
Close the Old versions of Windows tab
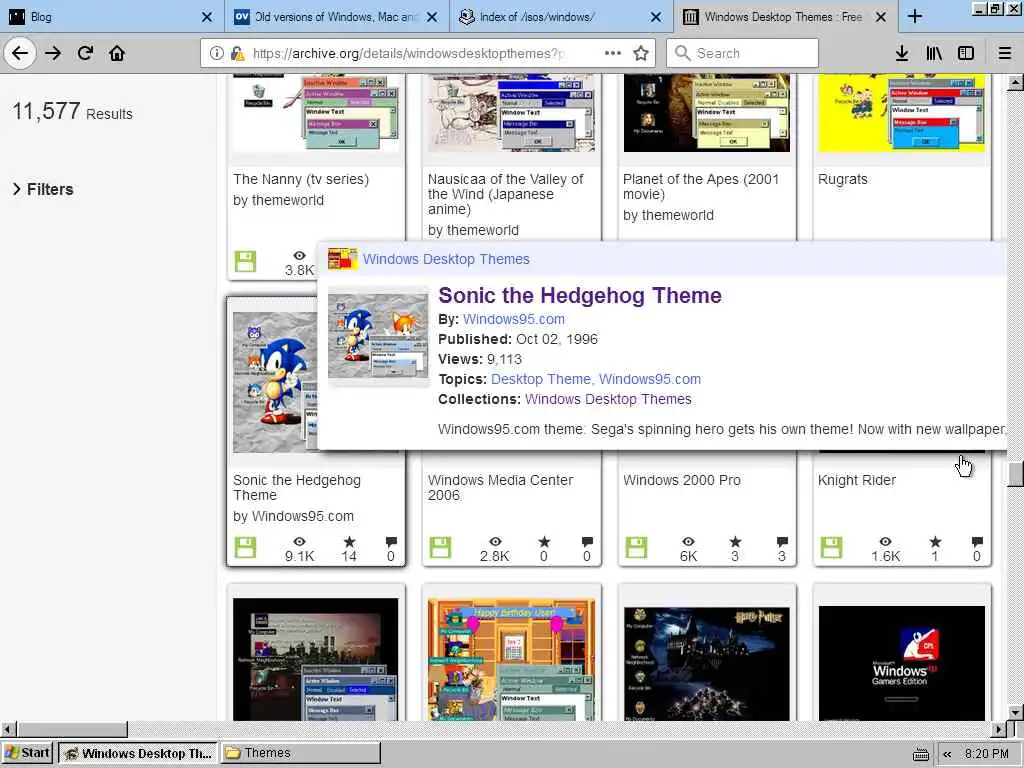(x=432, y=17)
